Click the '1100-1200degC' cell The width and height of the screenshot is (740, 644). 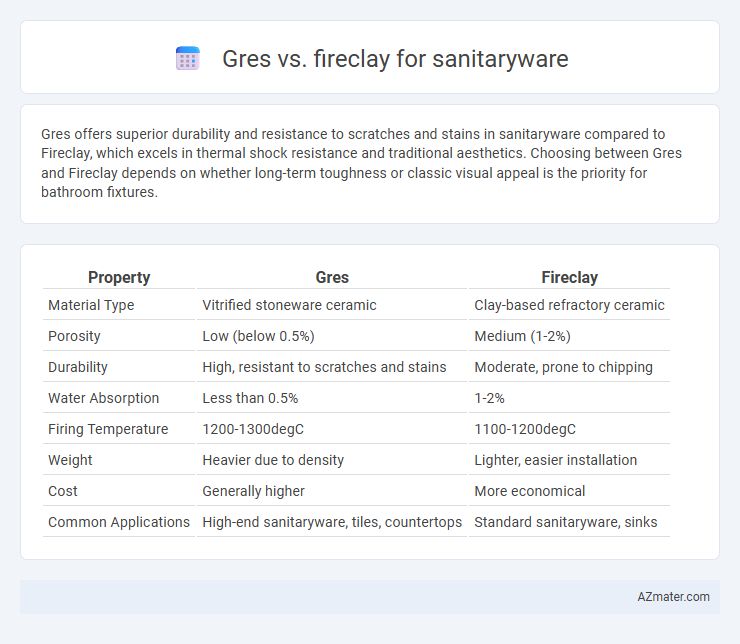click(x=525, y=429)
